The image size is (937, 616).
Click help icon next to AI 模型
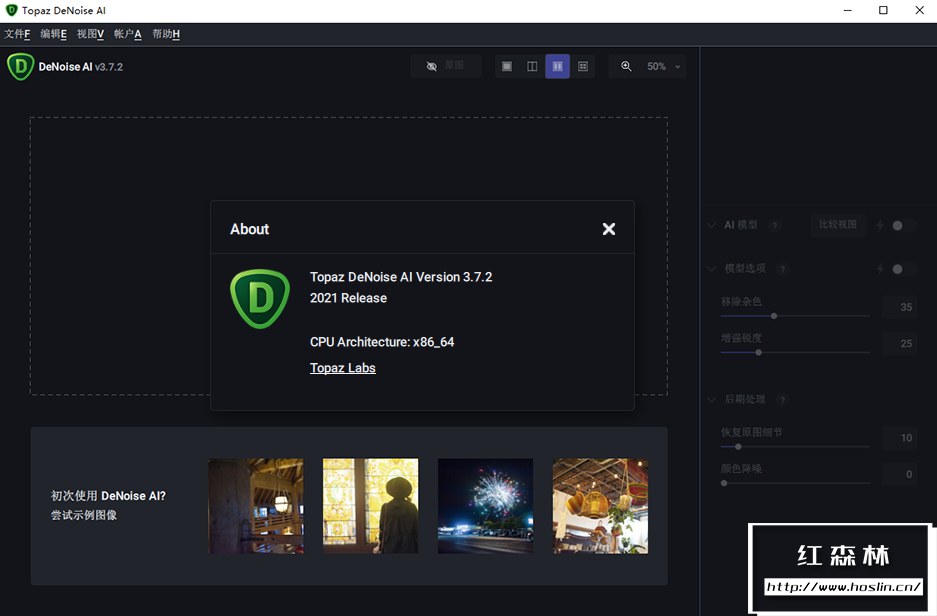click(x=775, y=225)
